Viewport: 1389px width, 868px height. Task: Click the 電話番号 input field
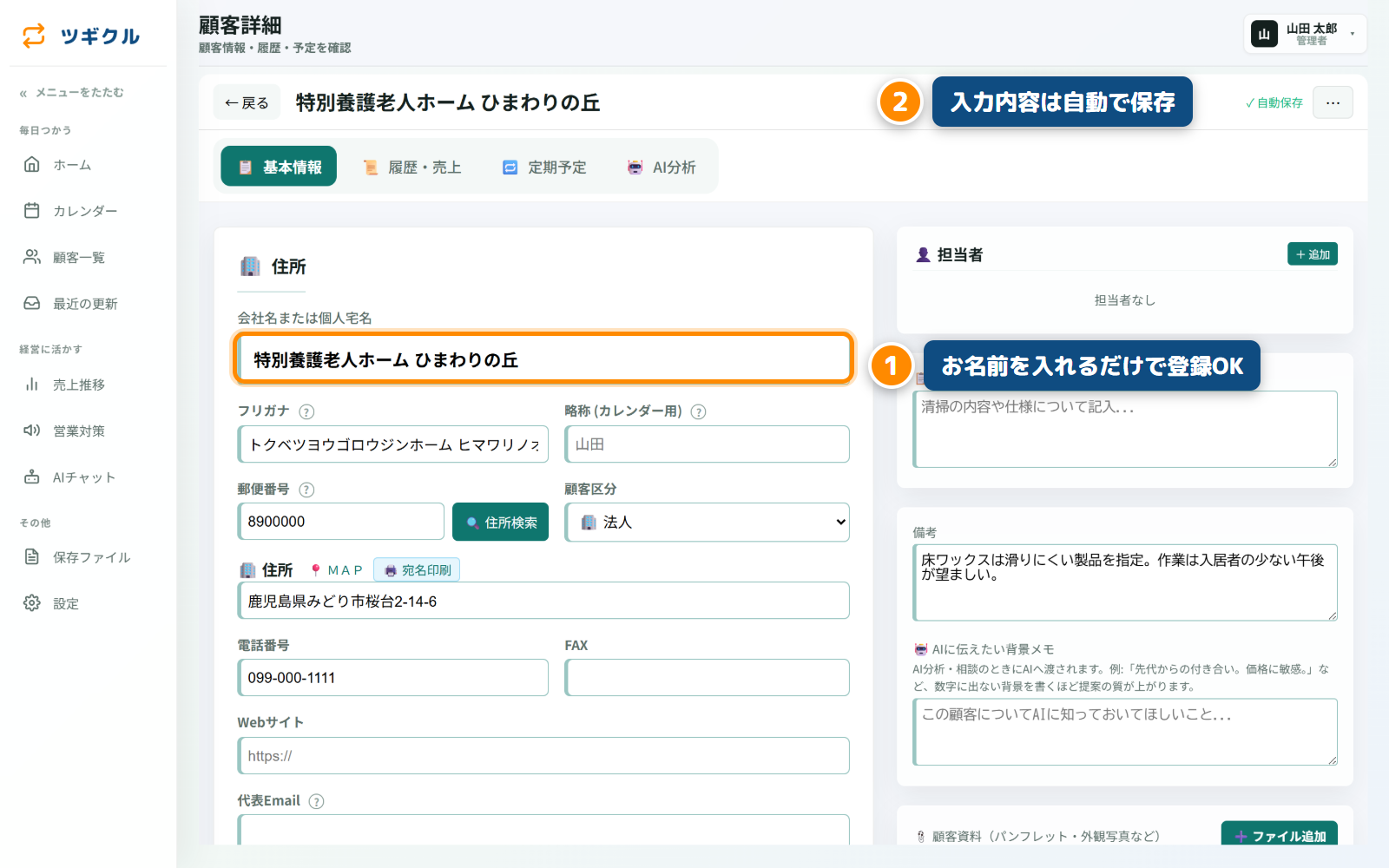(393, 678)
